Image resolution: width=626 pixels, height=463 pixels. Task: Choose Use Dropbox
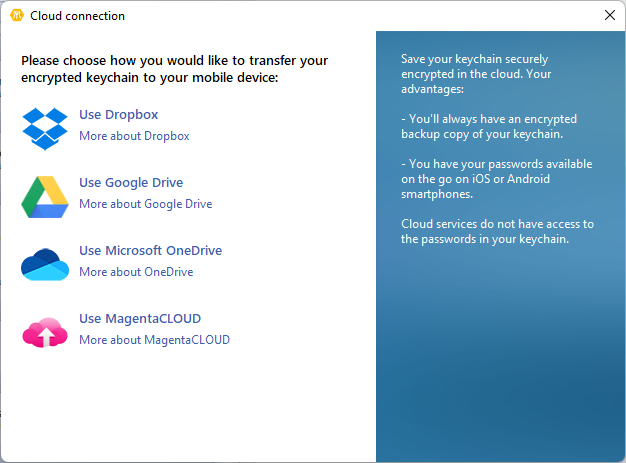pyautogui.click(x=118, y=115)
